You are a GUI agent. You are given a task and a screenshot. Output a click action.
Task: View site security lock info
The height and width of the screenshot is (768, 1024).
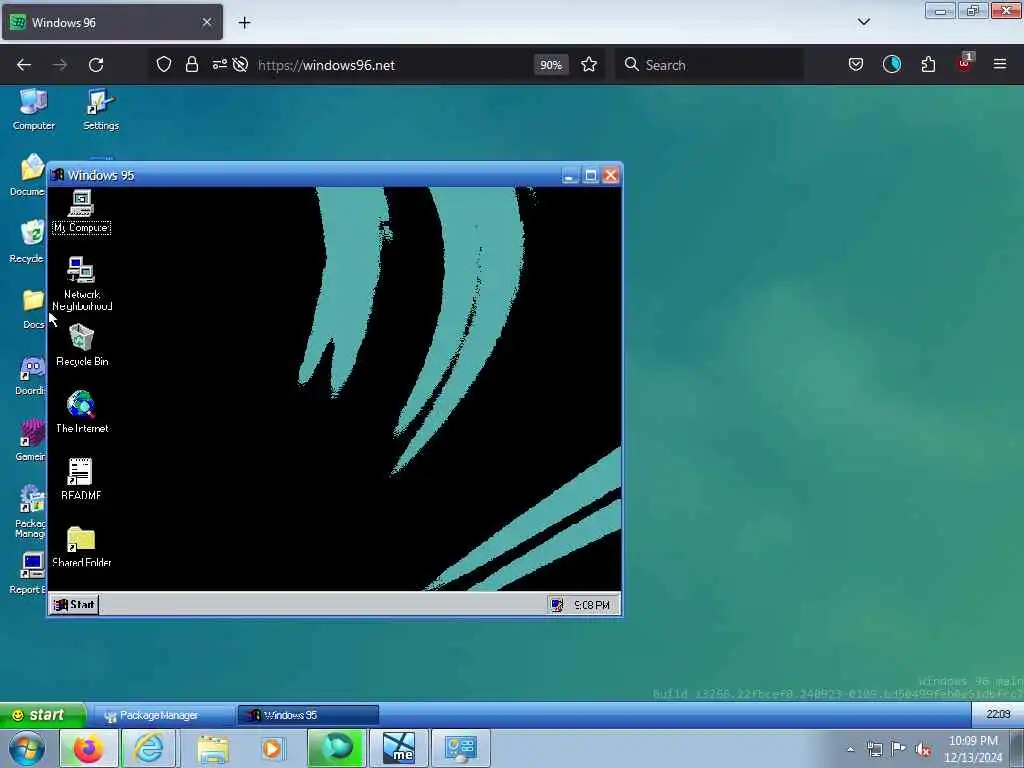191,65
